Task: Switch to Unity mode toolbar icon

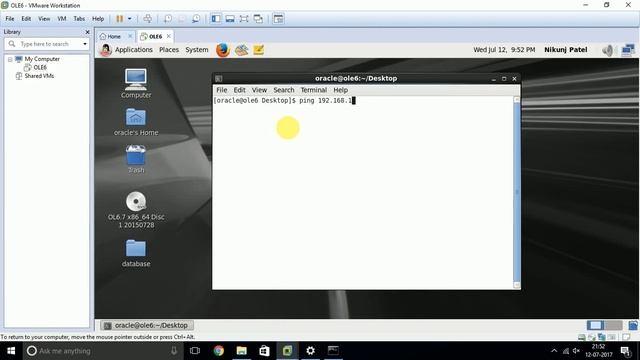Action: click(x=258, y=19)
